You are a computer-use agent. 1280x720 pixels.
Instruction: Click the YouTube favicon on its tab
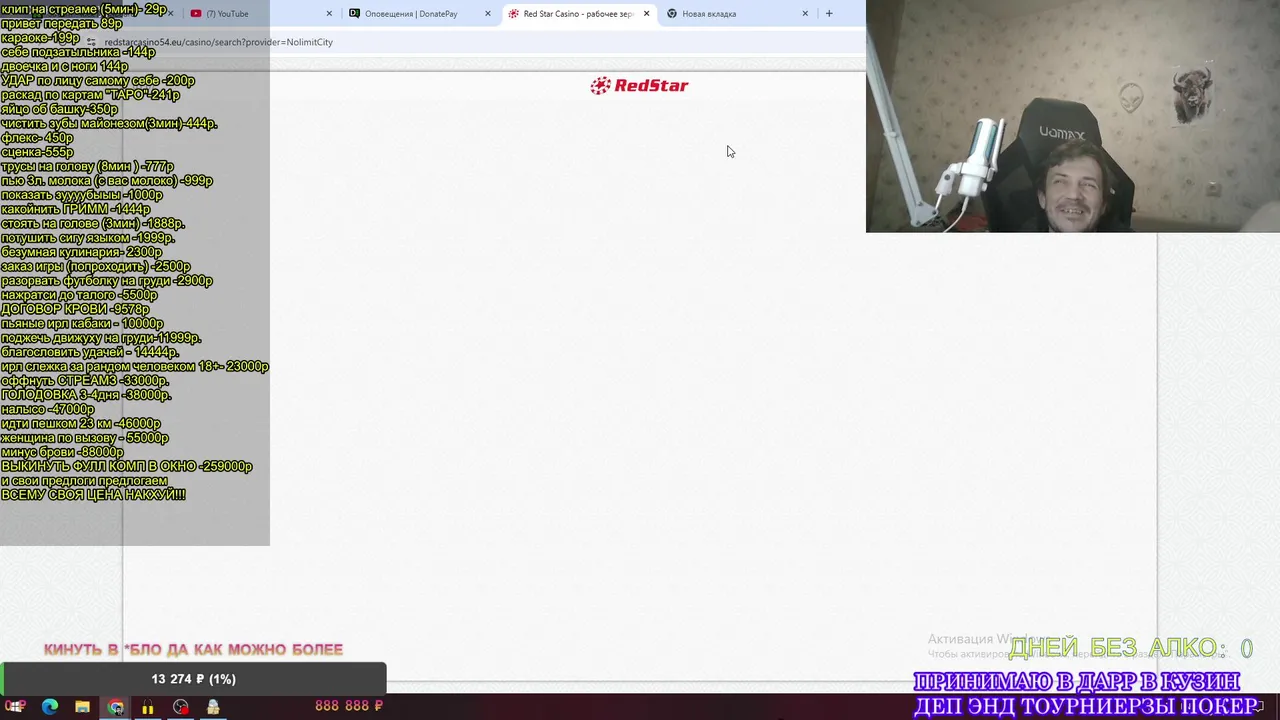[x=196, y=14]
